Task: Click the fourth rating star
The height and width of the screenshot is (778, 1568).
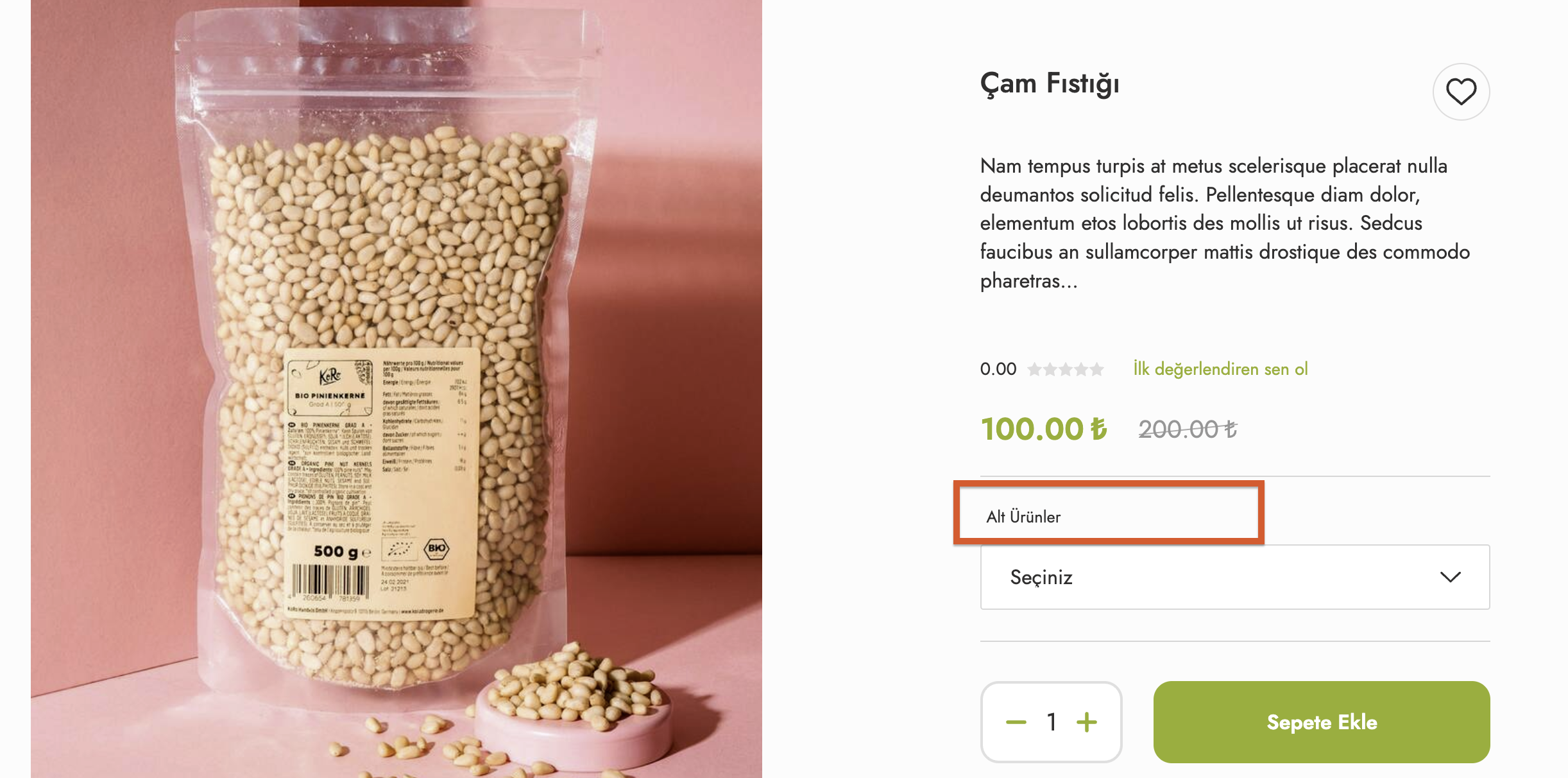Action: 1082,369
